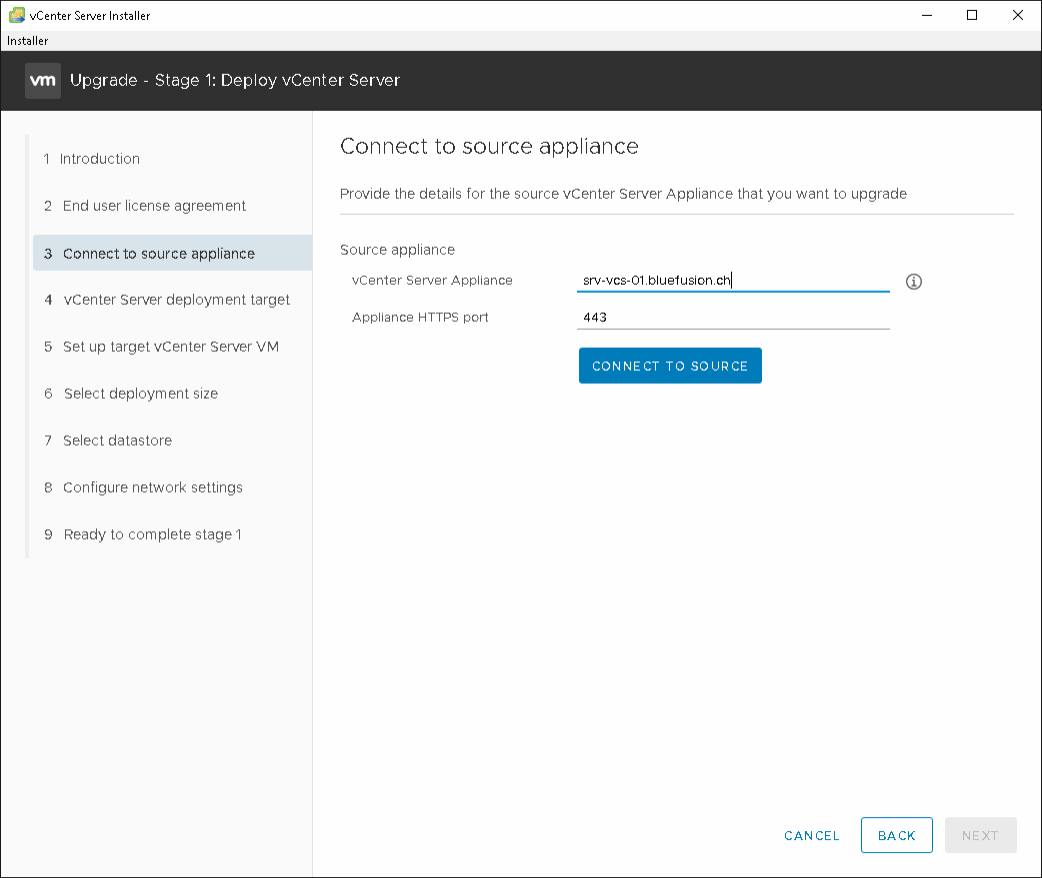1042x878 pixels.
Task: Click the BACK button
Action: click(896, 835)
